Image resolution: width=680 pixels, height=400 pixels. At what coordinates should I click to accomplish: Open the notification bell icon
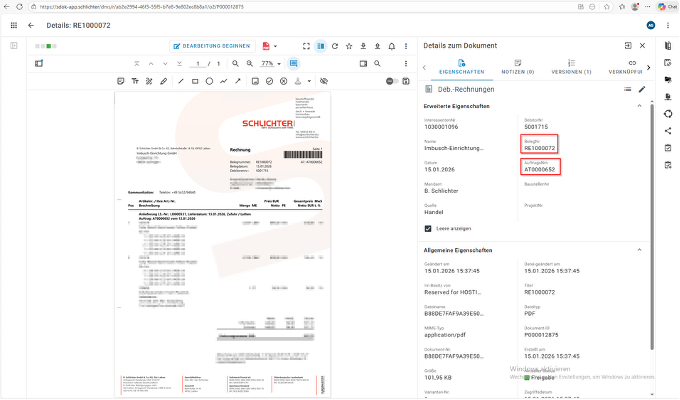[392, 46]
